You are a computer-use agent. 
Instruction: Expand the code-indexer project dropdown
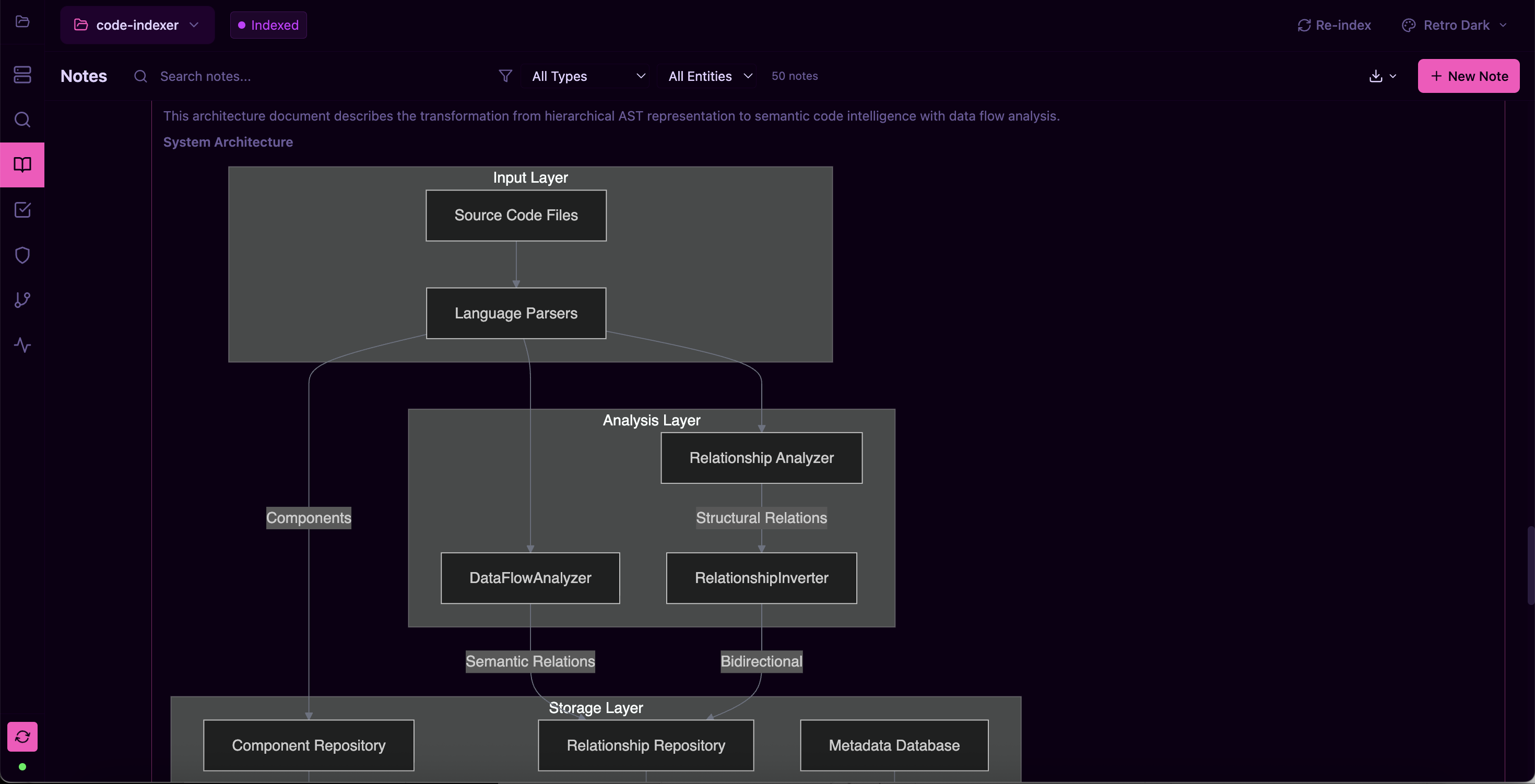(x=137, y=25)
